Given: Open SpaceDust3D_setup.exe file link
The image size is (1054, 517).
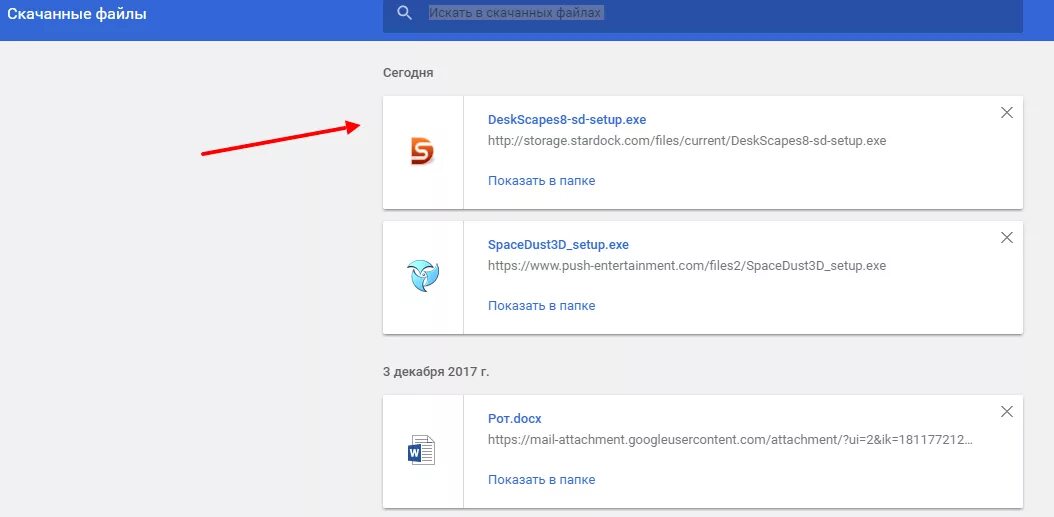Looking at the screenshot, I should 558,245.
